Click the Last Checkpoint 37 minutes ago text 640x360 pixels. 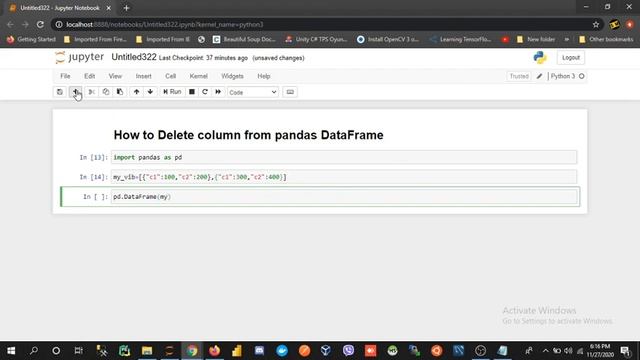[x=203, y=58]
